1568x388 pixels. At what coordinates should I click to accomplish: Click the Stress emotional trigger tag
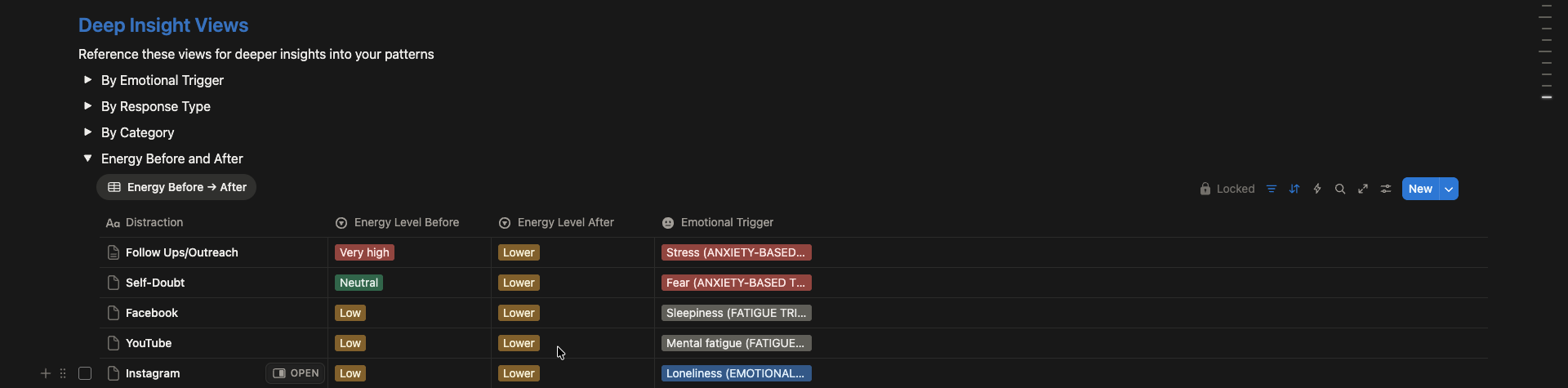(736, 252)
